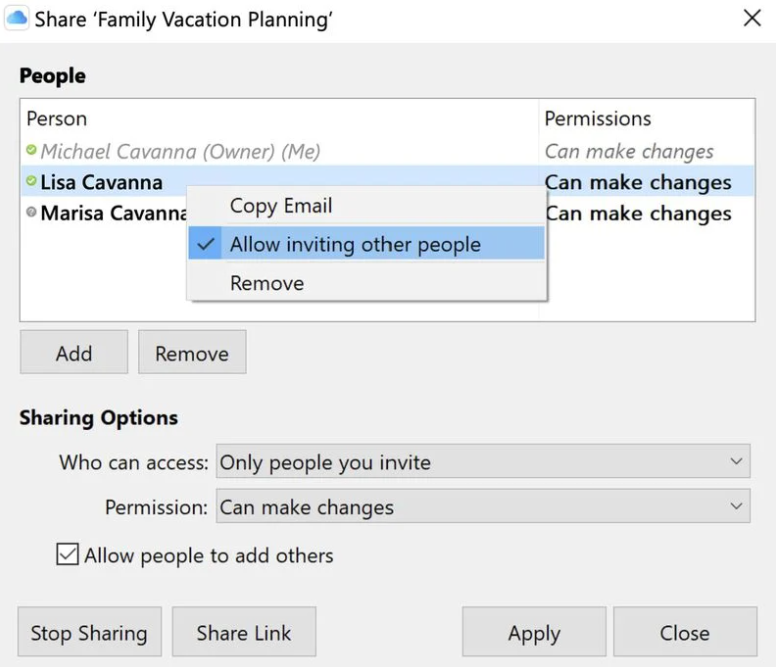Click the Stop Sharing button
The height and width of the screenshot is (667, 776).
[x=89, y=633]
